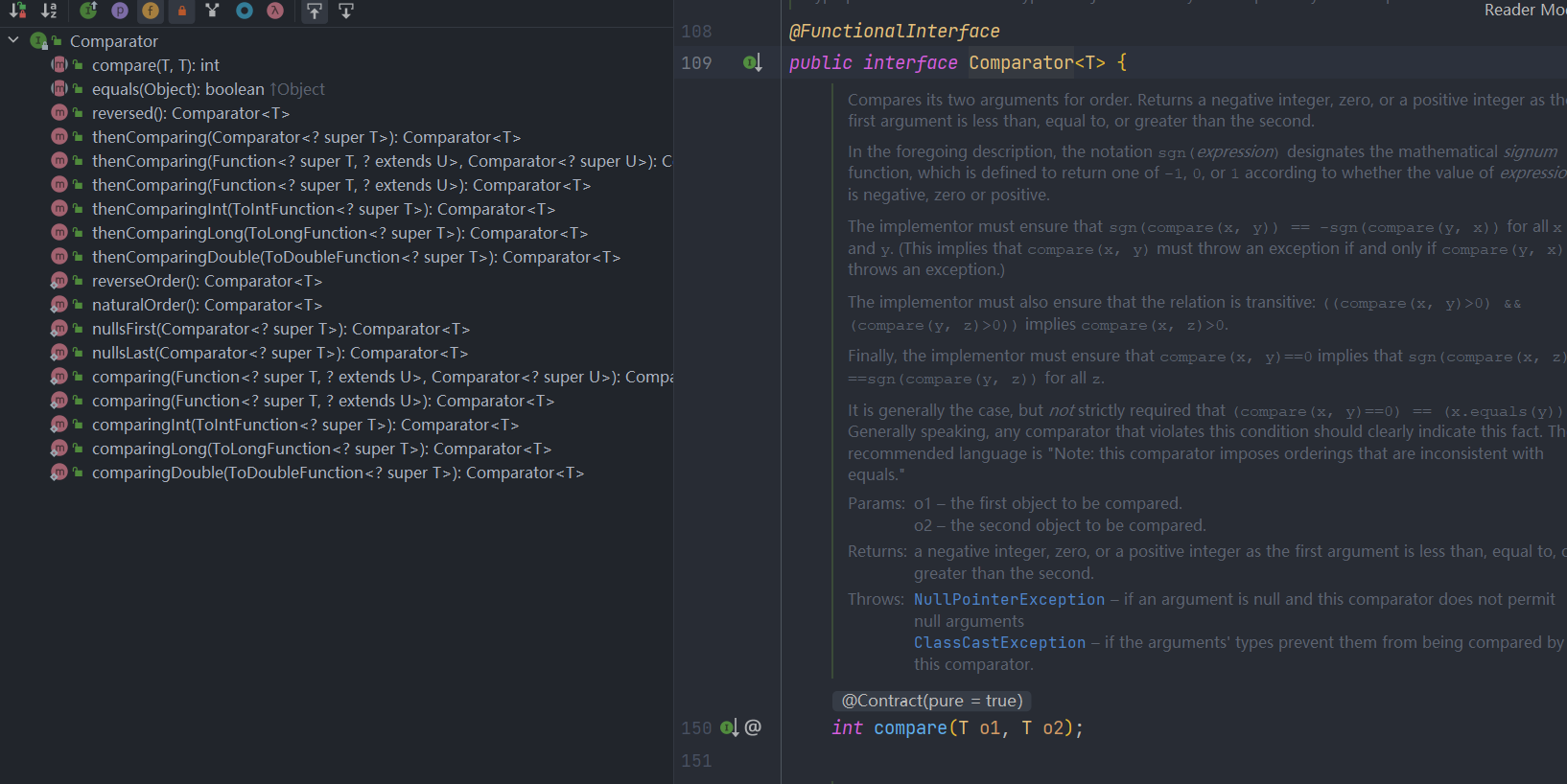
Task: Toggle Group Methods by Defining Type icon
Action: tap(213, 11)
